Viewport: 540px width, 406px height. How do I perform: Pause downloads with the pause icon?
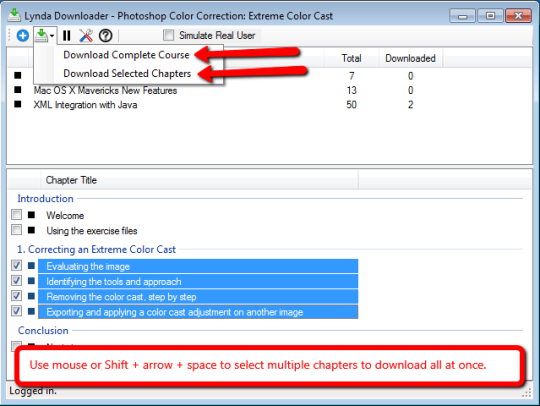66,35
